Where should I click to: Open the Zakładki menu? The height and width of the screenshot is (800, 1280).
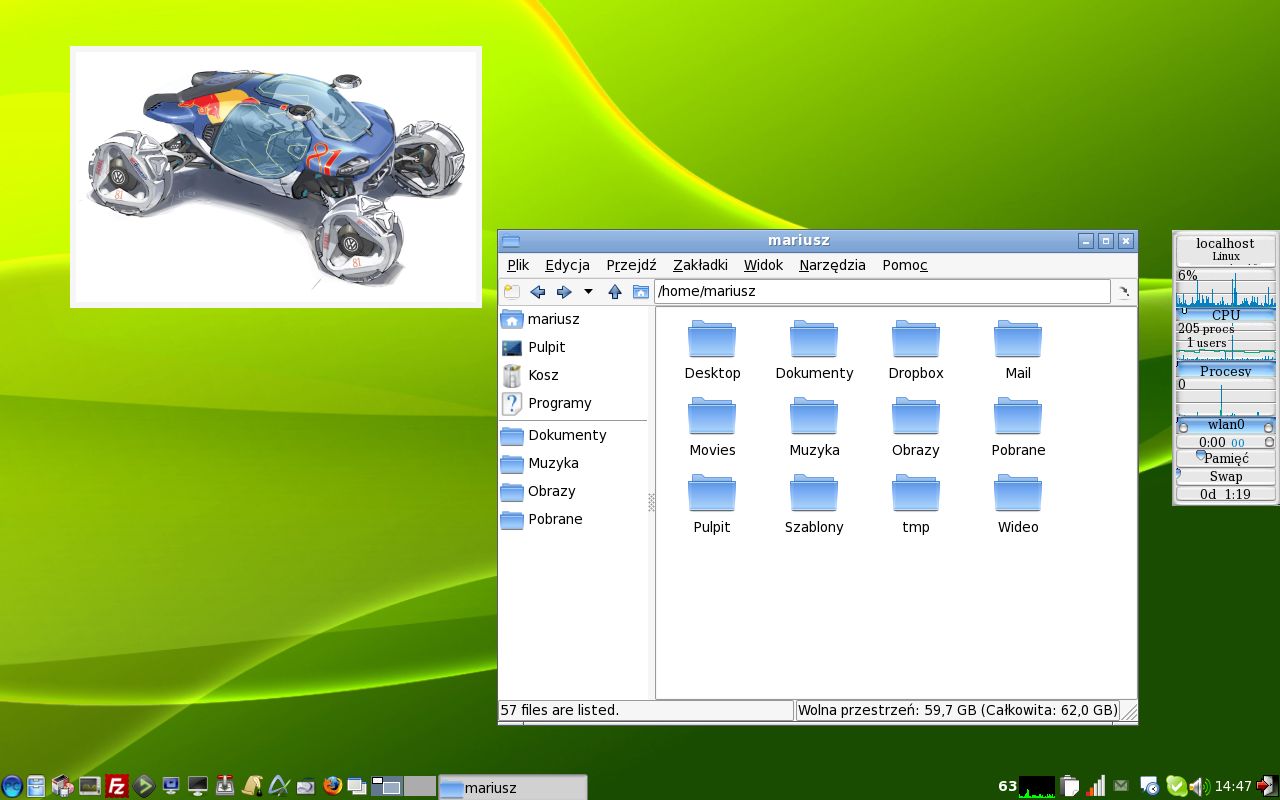coord(700,265)
